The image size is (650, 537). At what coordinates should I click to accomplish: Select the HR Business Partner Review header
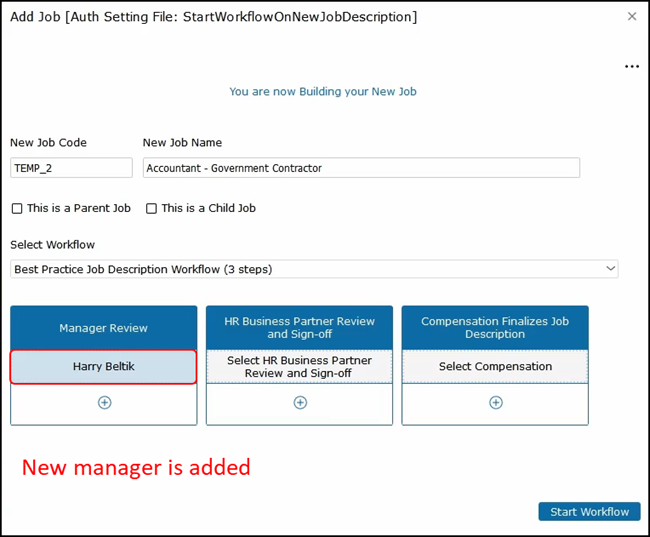[x=300, y=328]
